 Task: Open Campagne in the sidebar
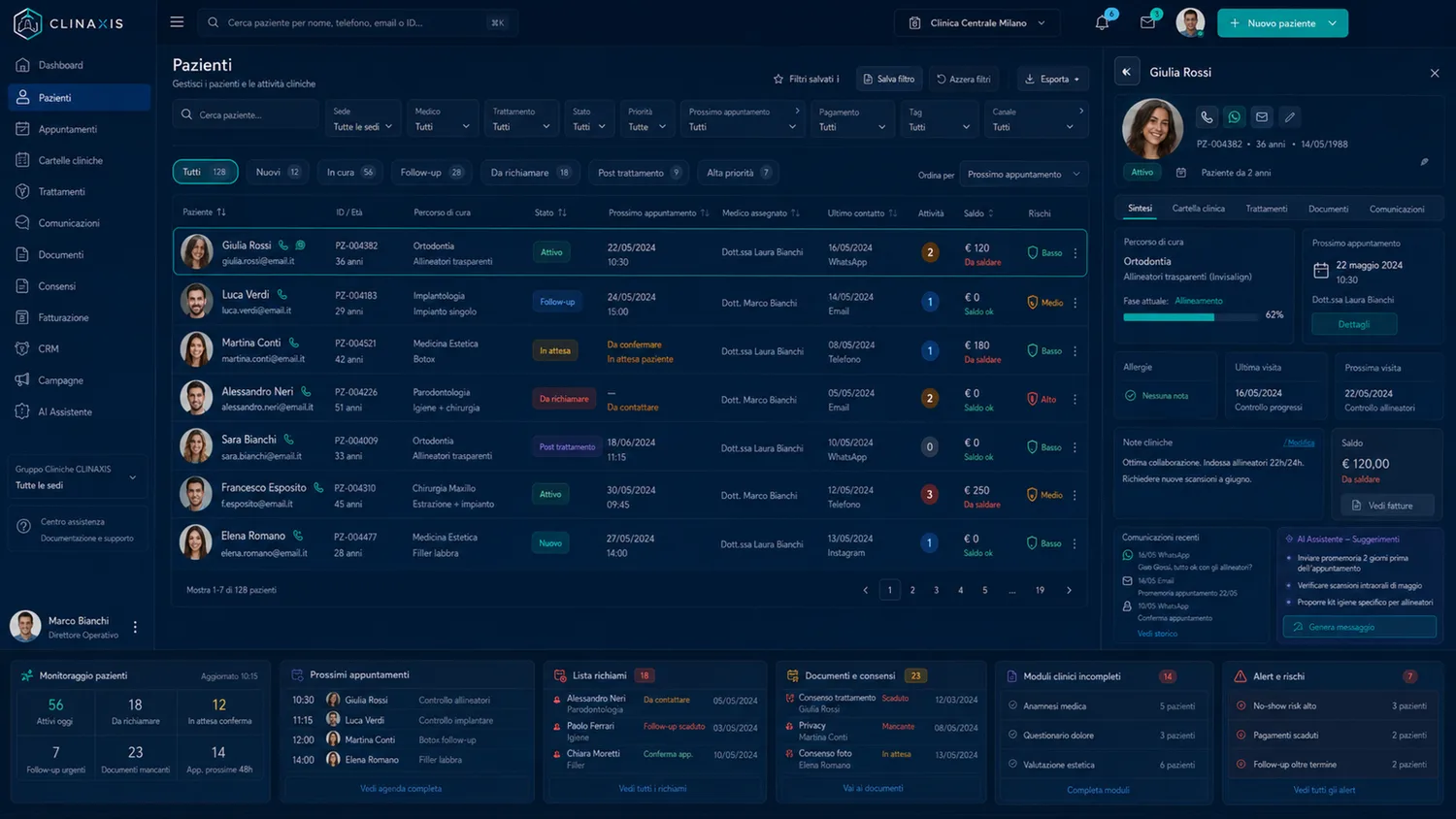pyautogui.click(x=79, y=380)
